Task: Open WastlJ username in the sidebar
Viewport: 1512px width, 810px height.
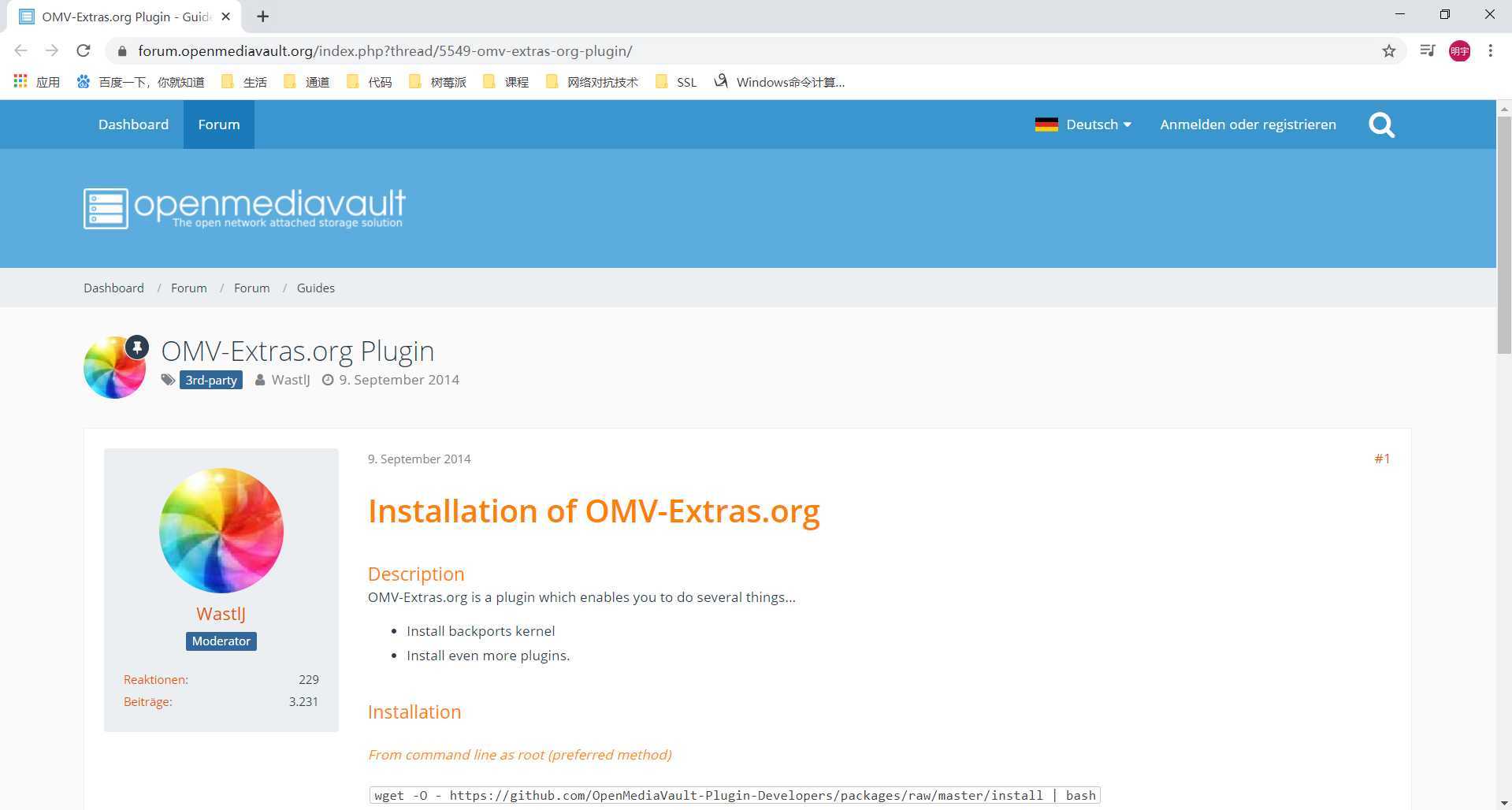Action: (x=221, y=614)
